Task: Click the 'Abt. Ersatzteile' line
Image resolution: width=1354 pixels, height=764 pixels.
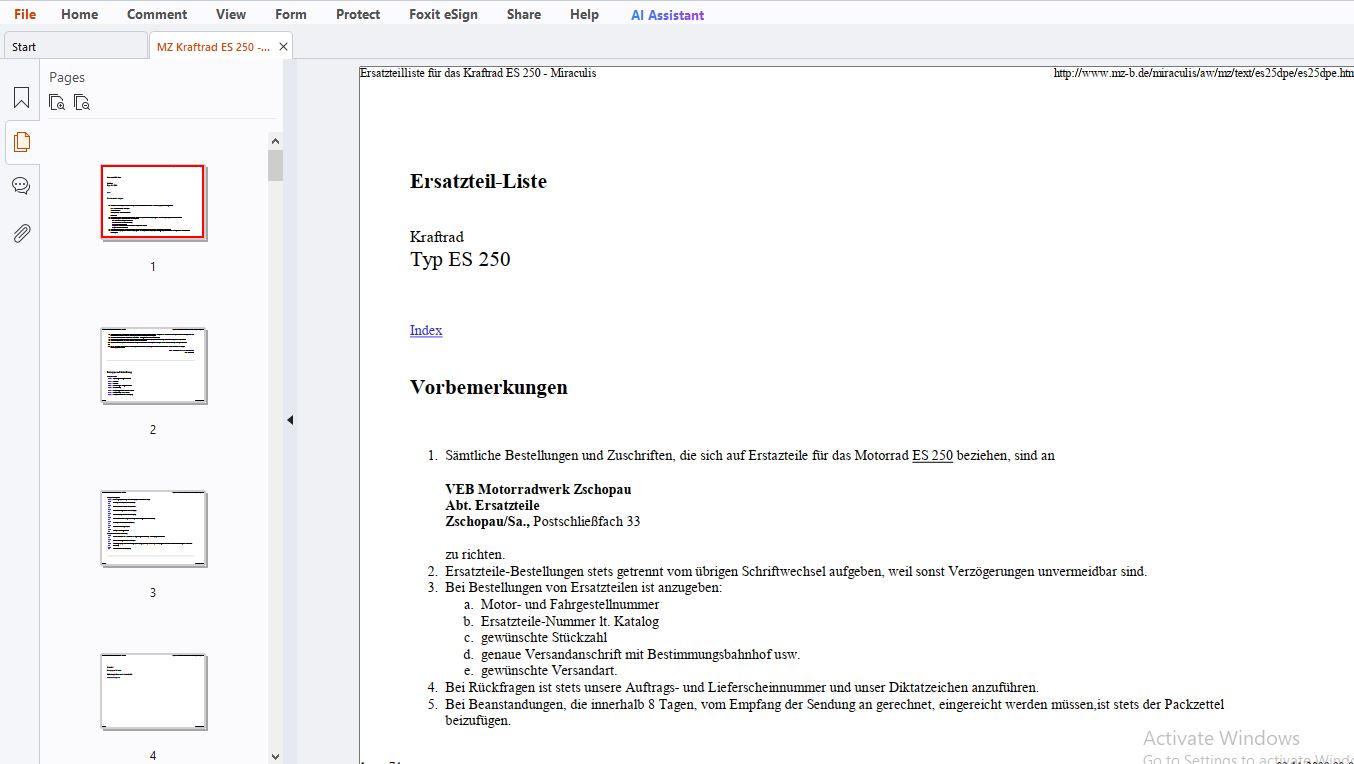Action: pos(492,505)
